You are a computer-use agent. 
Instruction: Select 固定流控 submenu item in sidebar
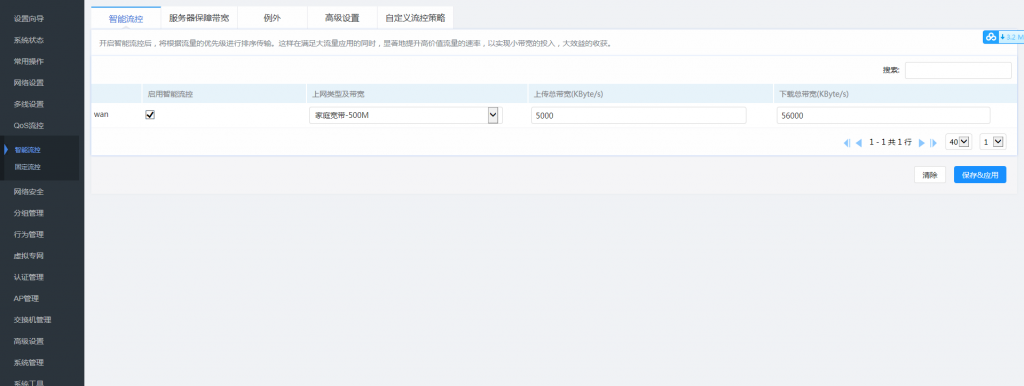[x=27, y=167]
